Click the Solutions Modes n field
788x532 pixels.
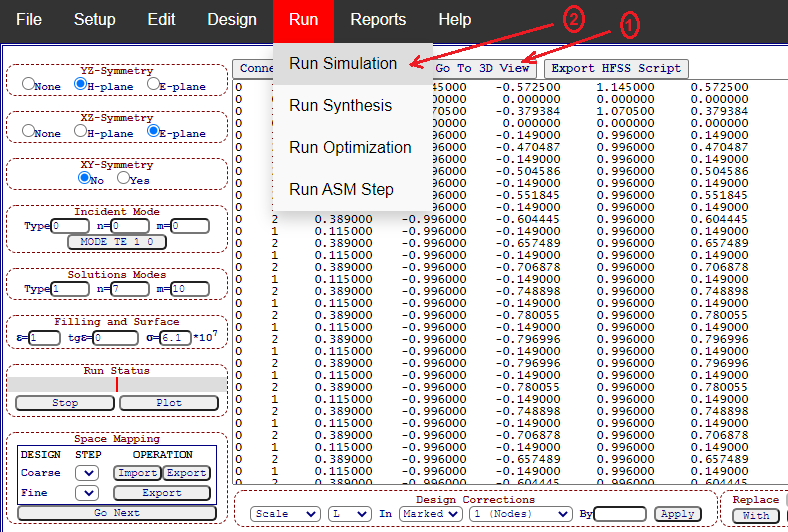click(x=131, y=289)
